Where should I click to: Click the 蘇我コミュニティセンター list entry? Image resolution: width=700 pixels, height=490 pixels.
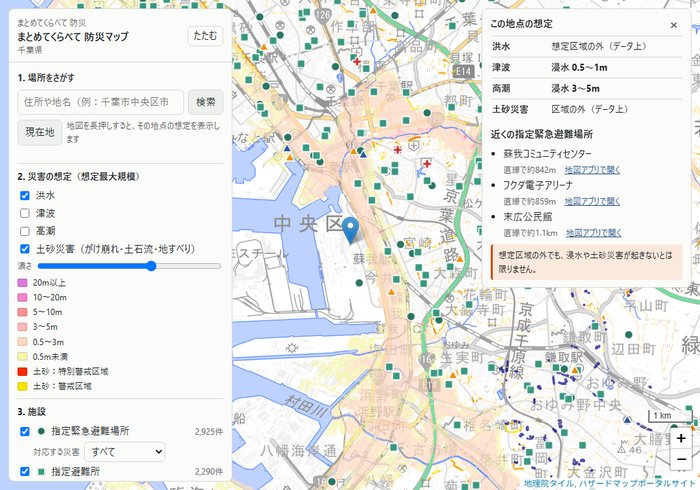point(547,154)
